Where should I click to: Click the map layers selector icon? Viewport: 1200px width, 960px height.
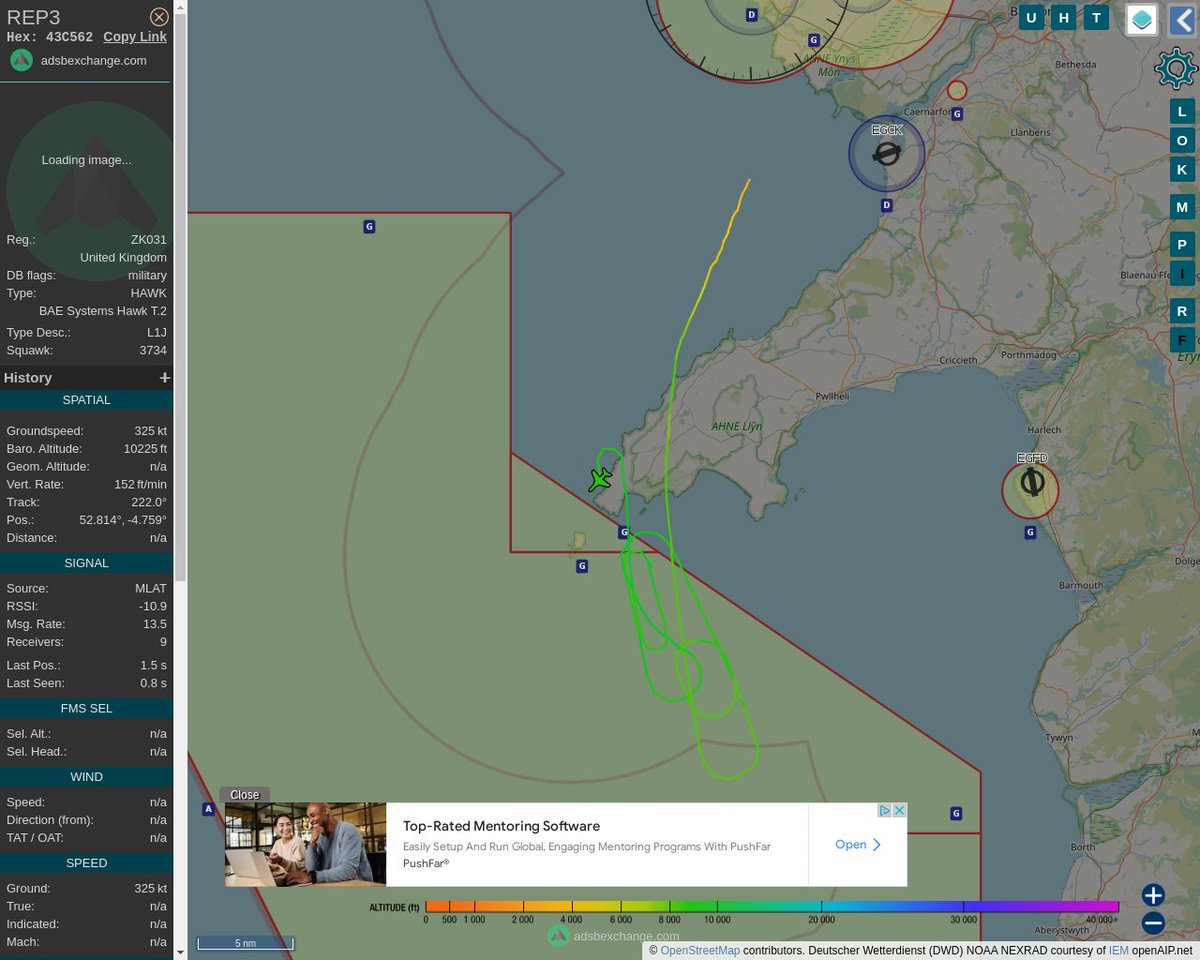[1141, 19]
